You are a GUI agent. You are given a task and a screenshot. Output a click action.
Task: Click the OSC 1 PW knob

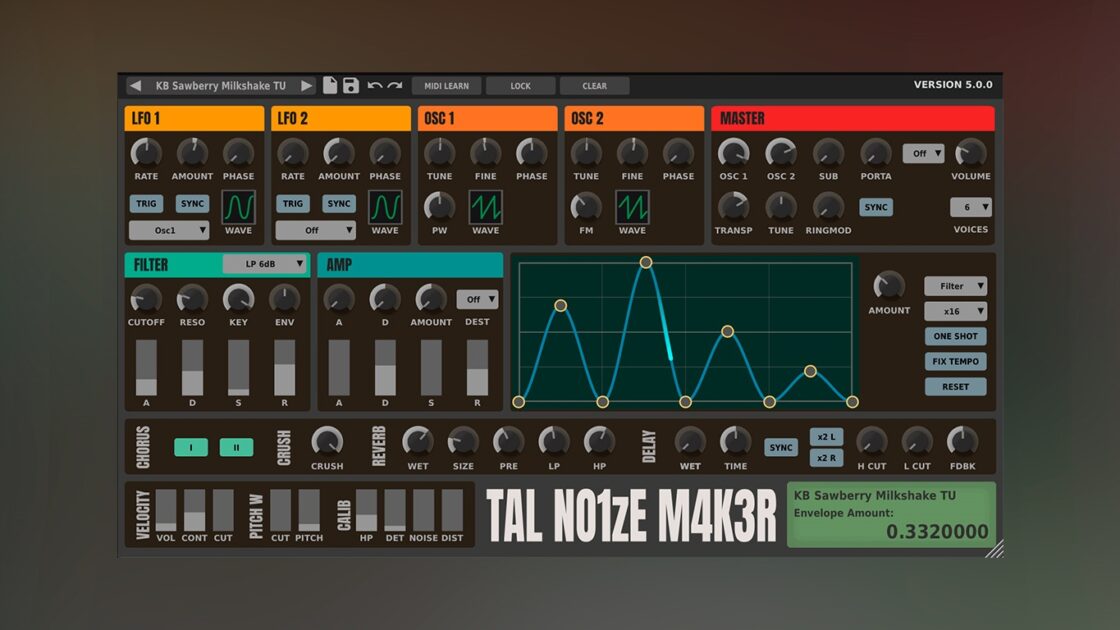pos(439,207)
